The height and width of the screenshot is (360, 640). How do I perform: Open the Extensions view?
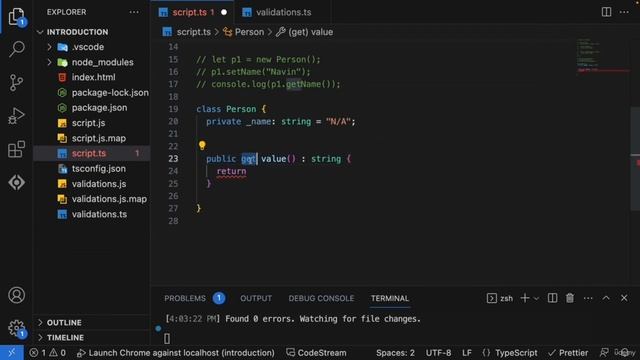16,149
